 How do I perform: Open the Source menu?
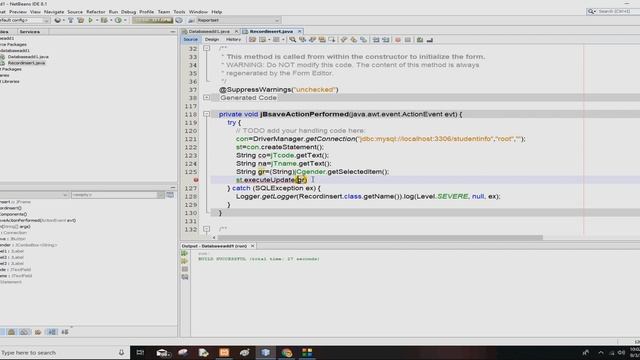75,12
